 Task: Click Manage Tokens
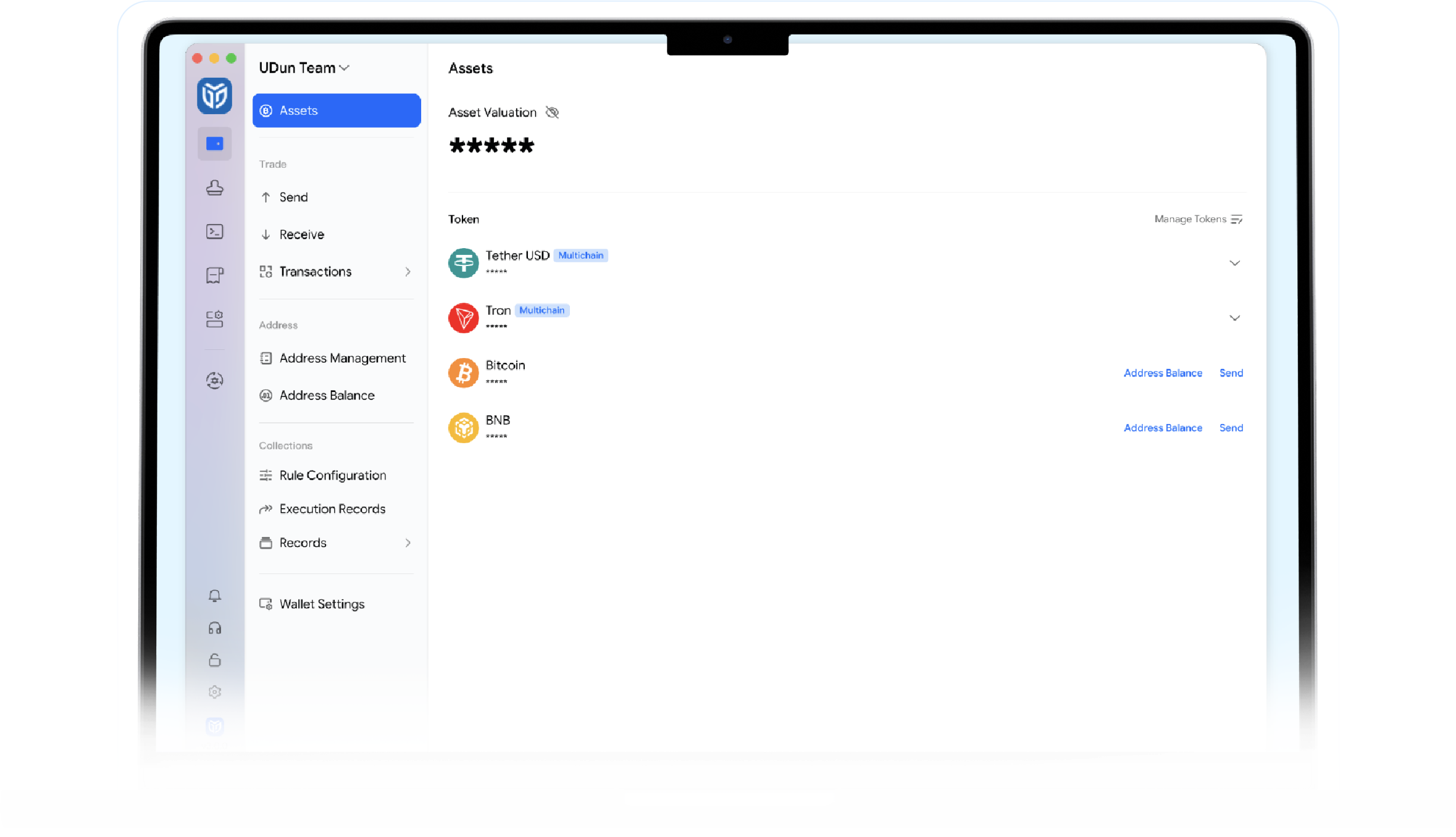(x=1198, y=219)
